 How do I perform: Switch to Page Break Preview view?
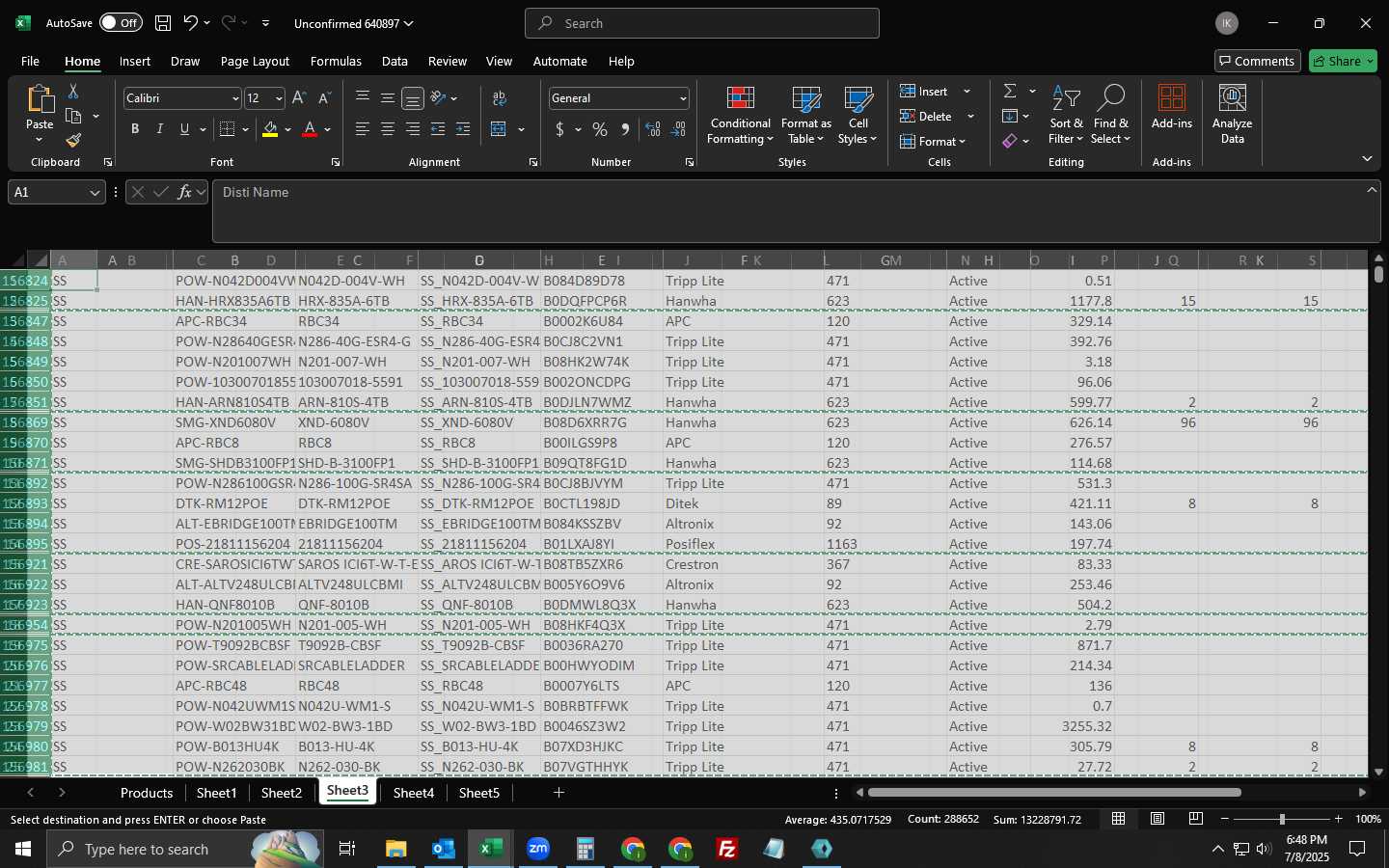(x=1196, y=819)
